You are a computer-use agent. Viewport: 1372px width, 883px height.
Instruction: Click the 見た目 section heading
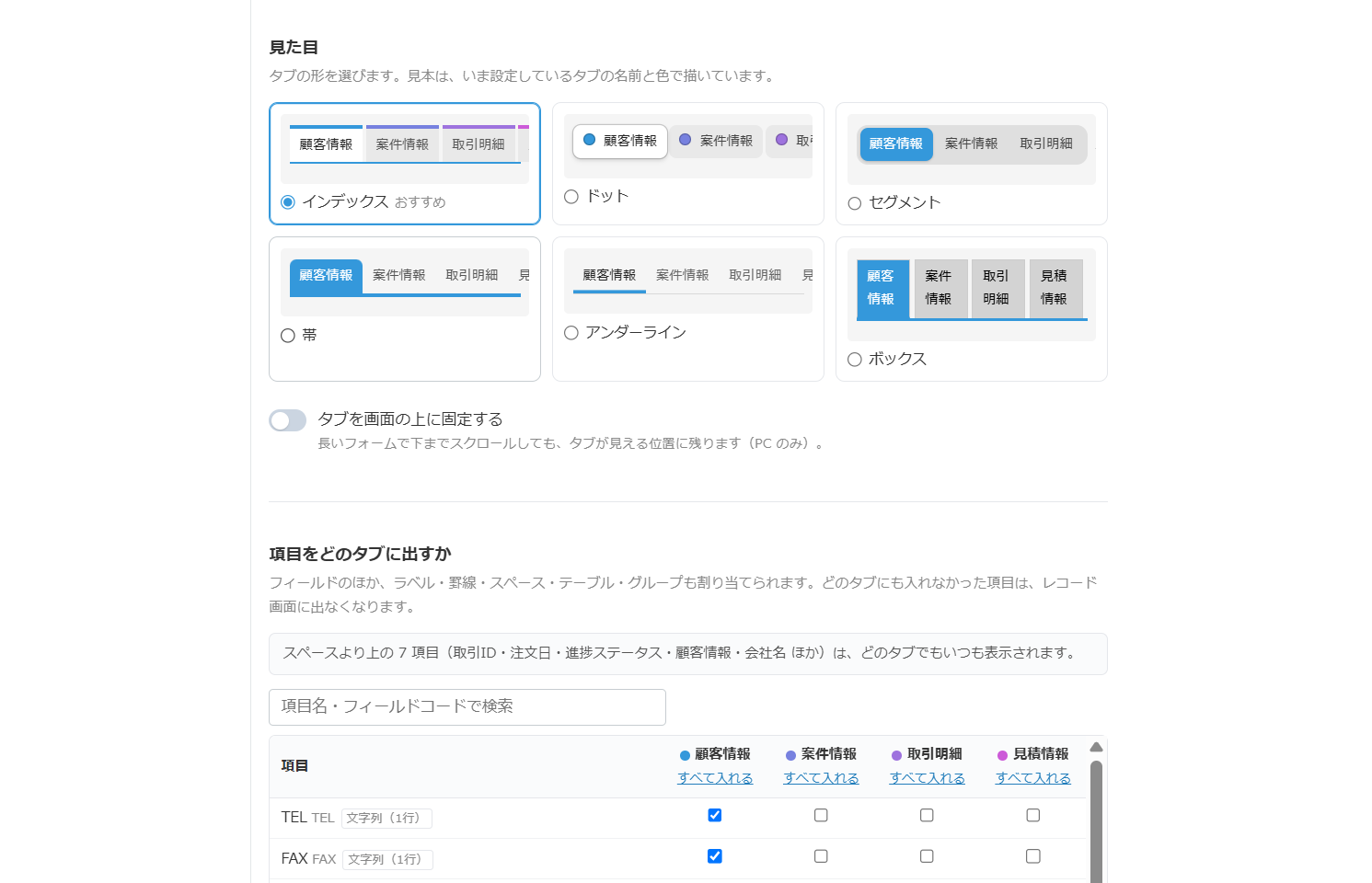point(294,48)
